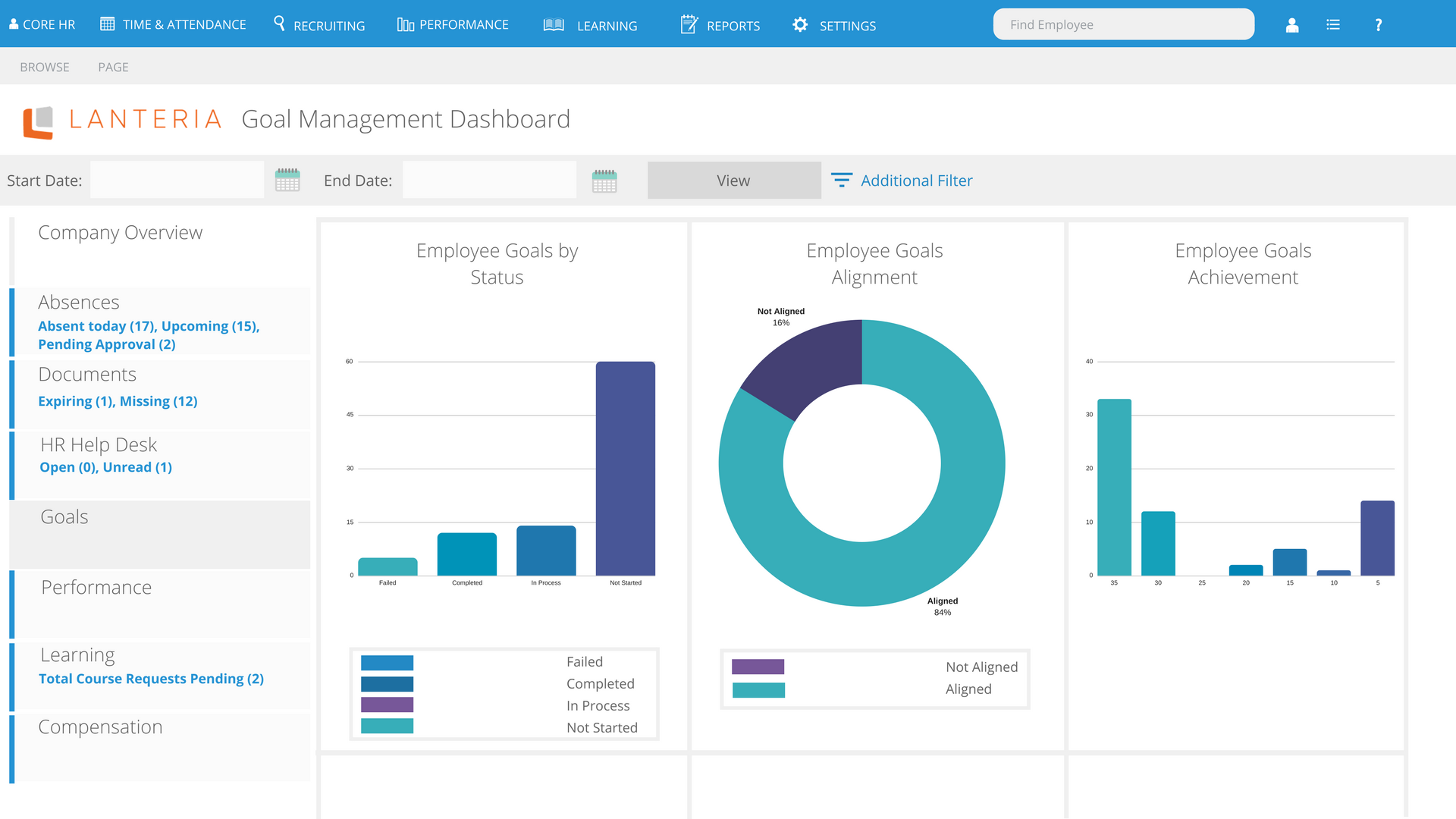Open the Performance menu
This screenshot has height=819, width=1456.
(x=453, y=25)
